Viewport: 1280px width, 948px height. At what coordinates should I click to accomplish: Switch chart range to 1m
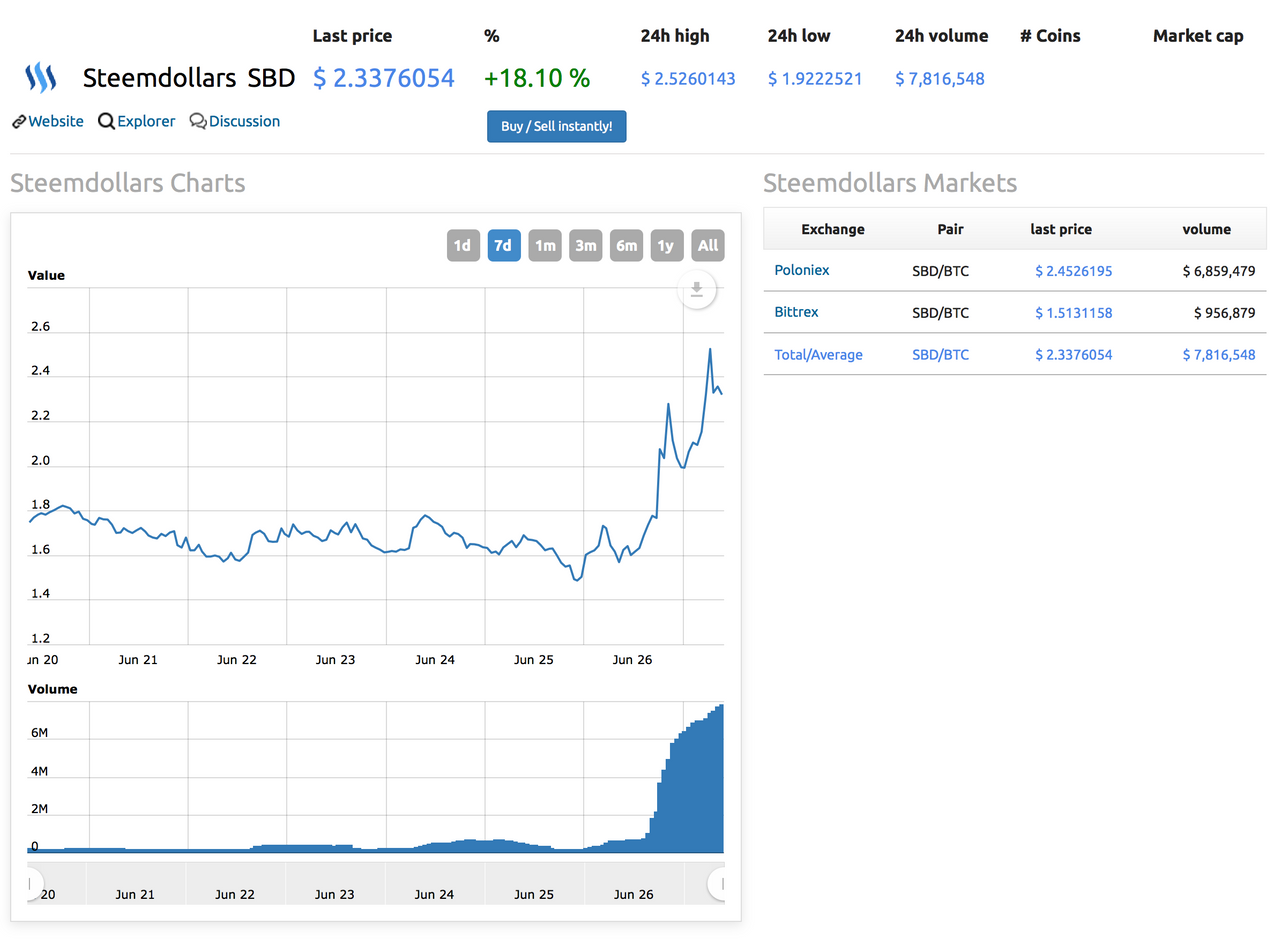pyautogui.click(x=545, y=246)
